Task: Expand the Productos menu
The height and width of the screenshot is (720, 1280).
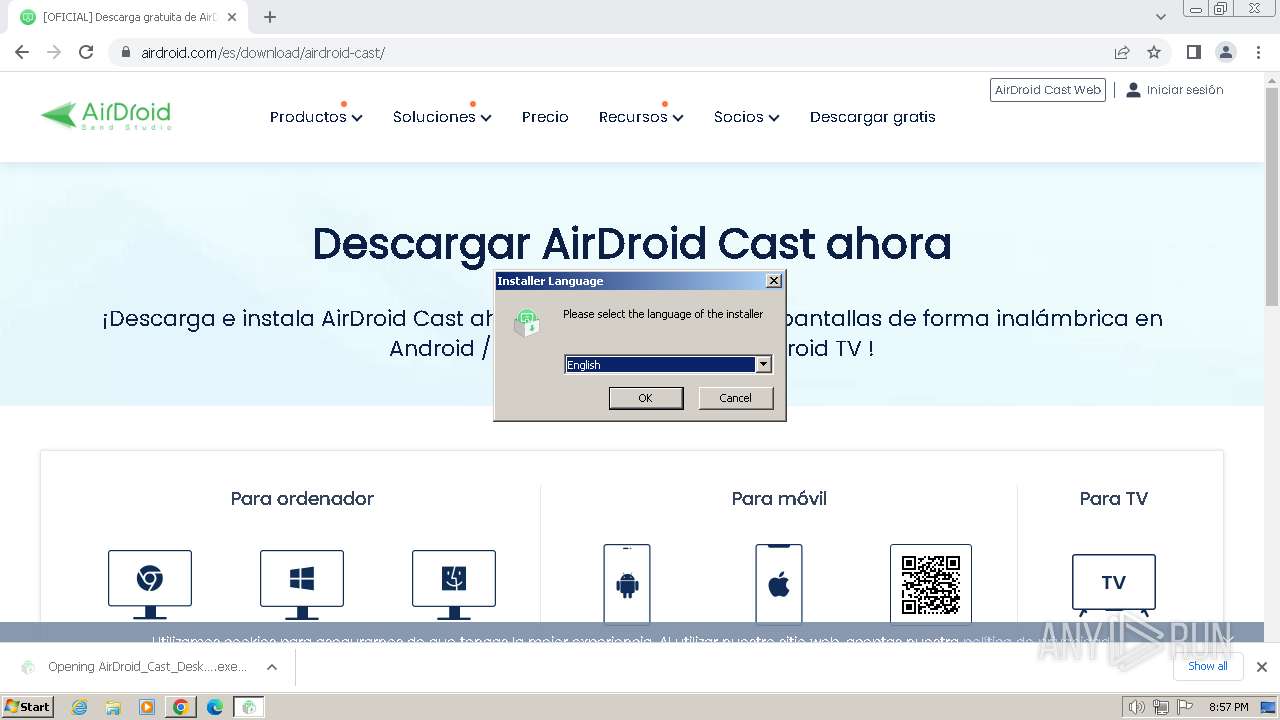Action: [x=316, y=117]
